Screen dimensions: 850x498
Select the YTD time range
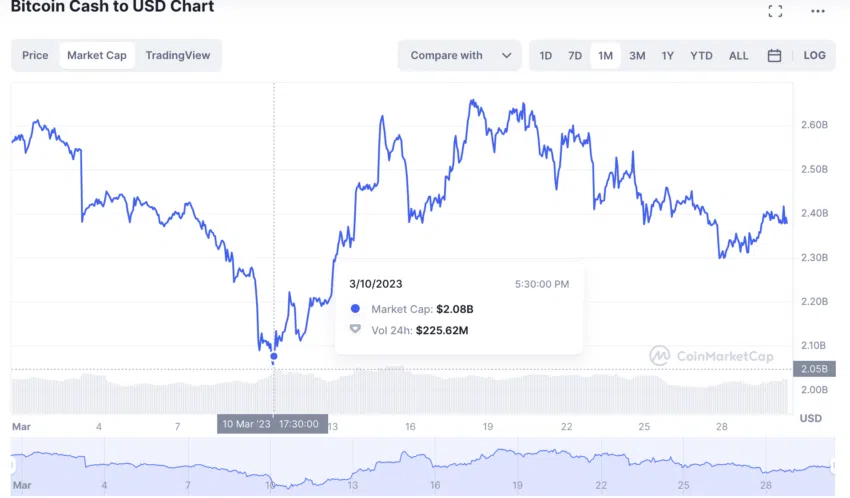pos(701,56)
